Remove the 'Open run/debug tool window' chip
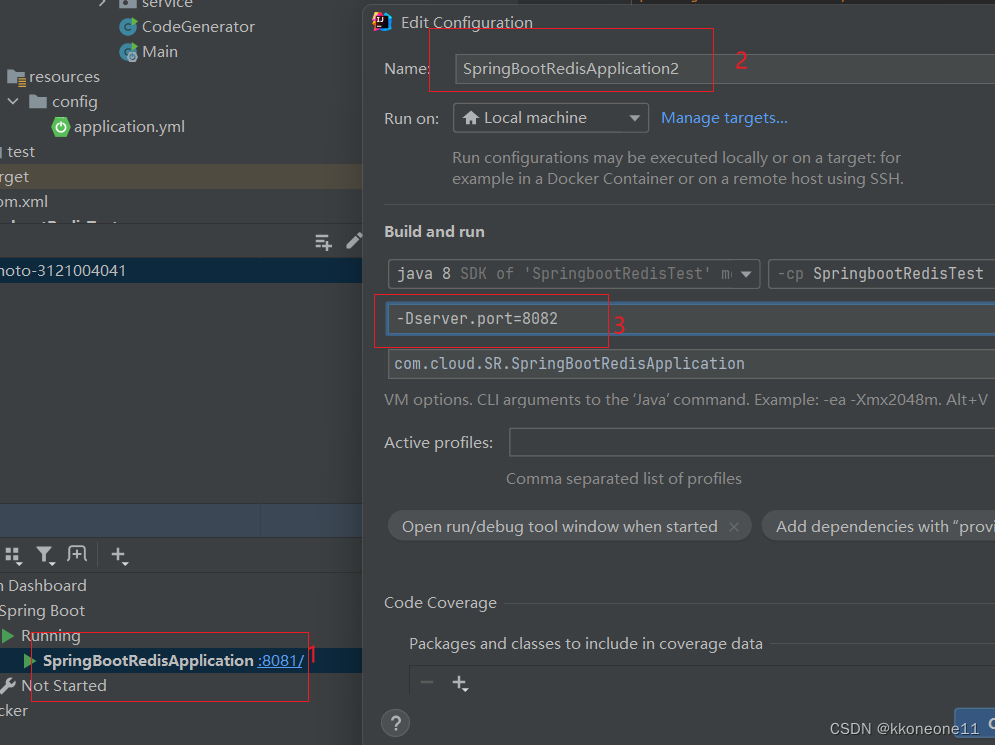995x745 pixels. [734, 527]
